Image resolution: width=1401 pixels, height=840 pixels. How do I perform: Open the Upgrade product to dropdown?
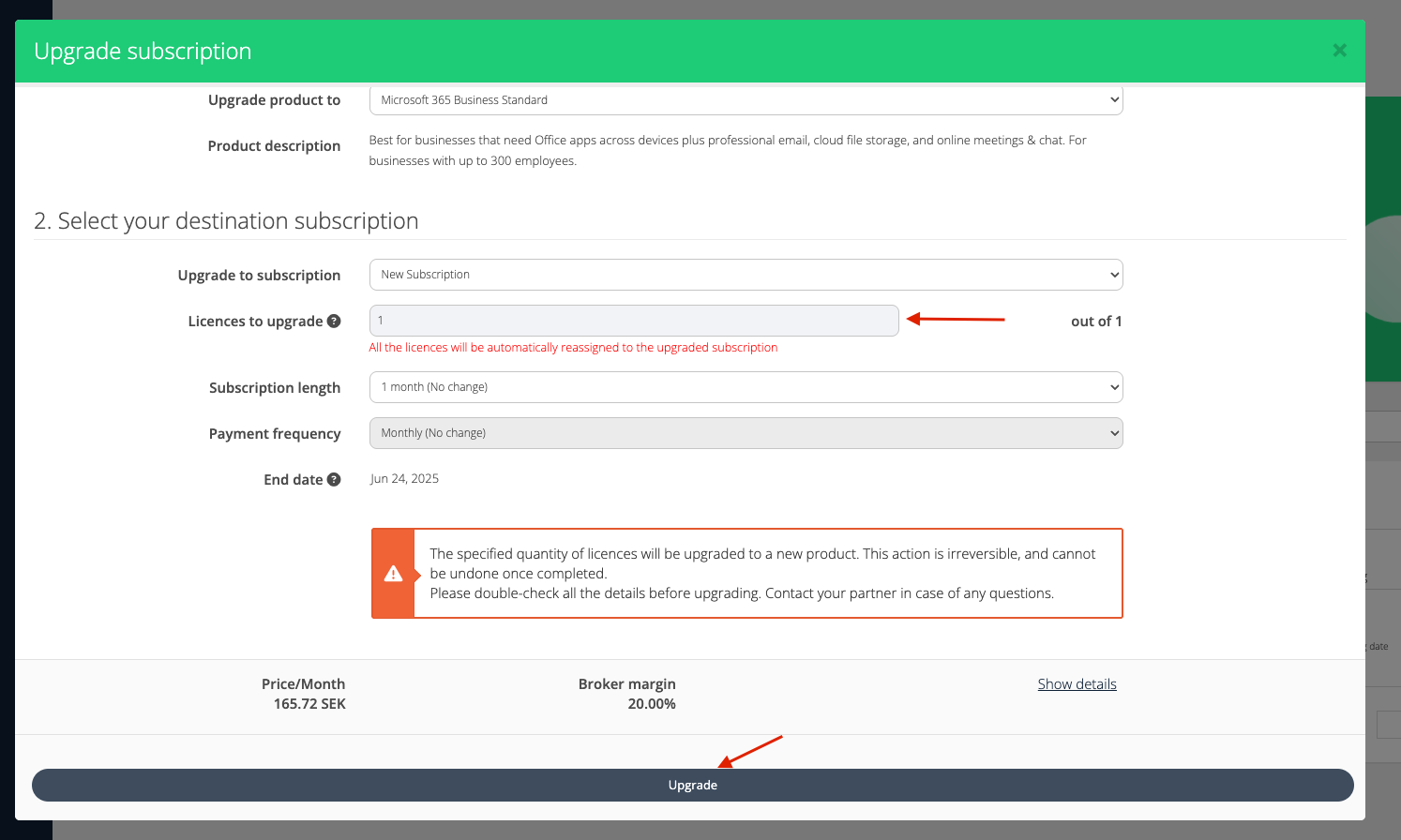click(746, 100)
